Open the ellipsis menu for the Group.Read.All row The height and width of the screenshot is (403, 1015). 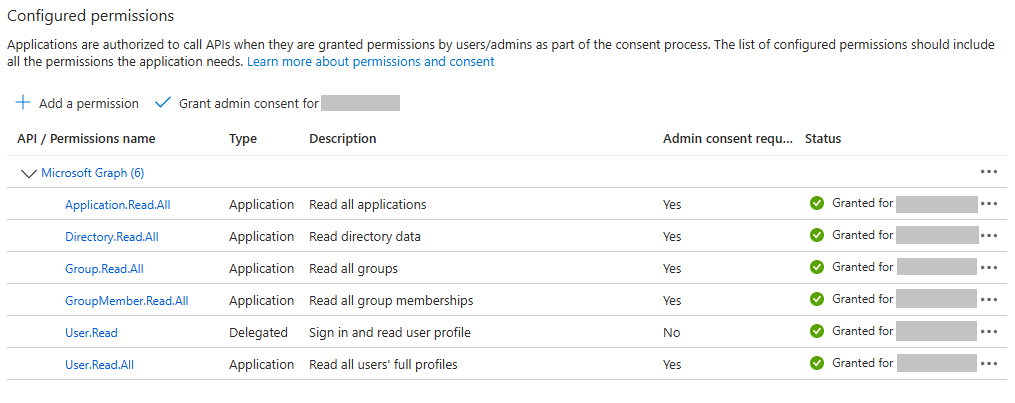pos(989,268)
